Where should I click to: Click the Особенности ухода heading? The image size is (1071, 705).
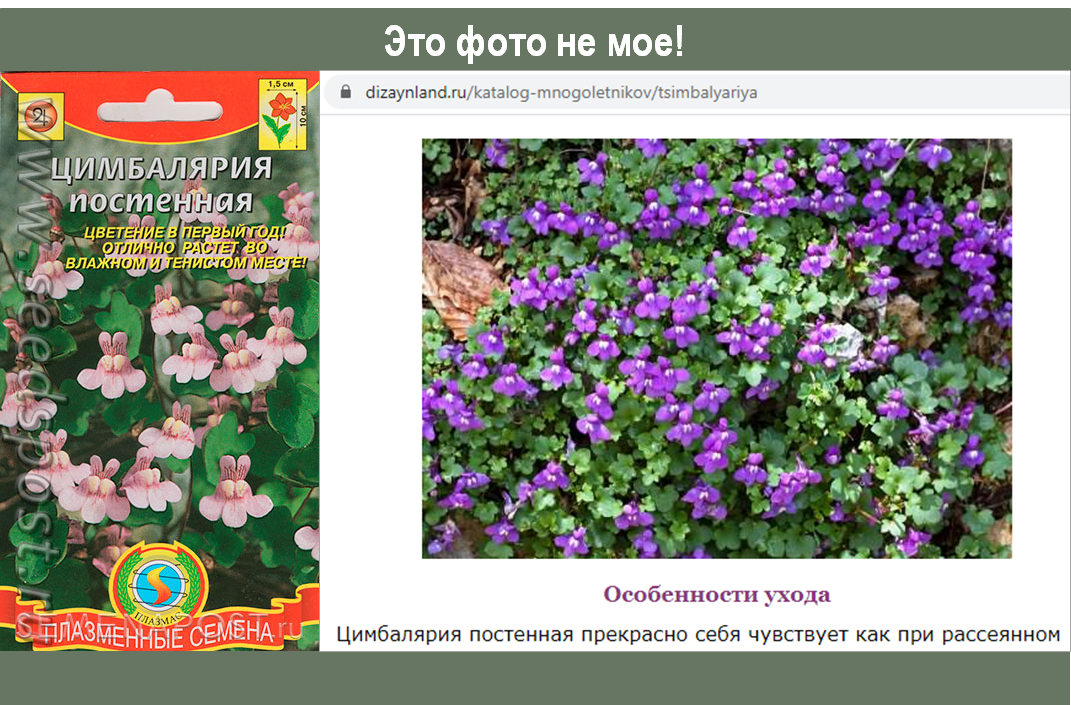click(717, 594)
